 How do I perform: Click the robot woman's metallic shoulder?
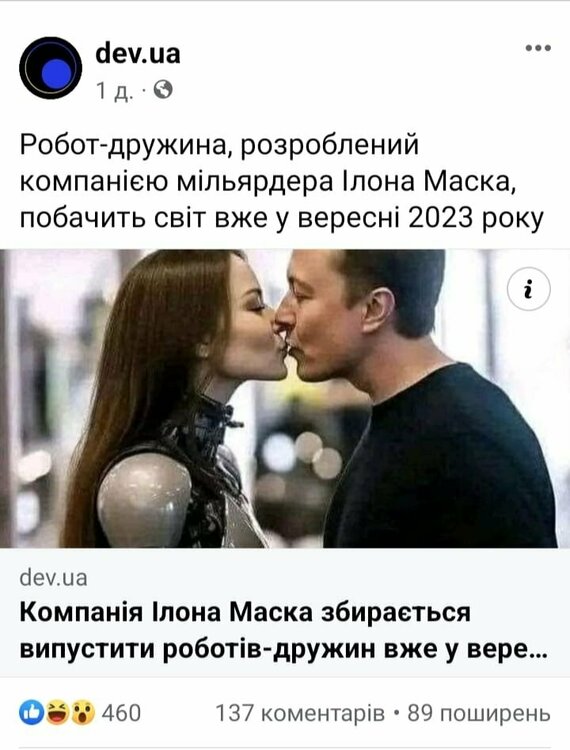[144, 500]
